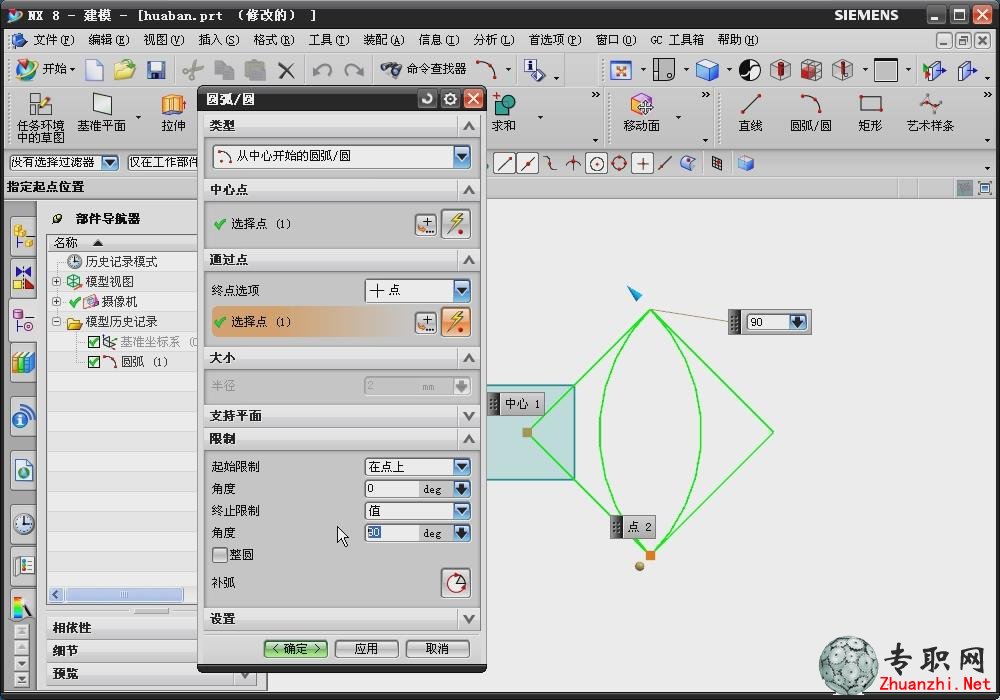The image size is (1000, 700).
Task: Click the on-canvas angle value box
Action: (768, 322)
